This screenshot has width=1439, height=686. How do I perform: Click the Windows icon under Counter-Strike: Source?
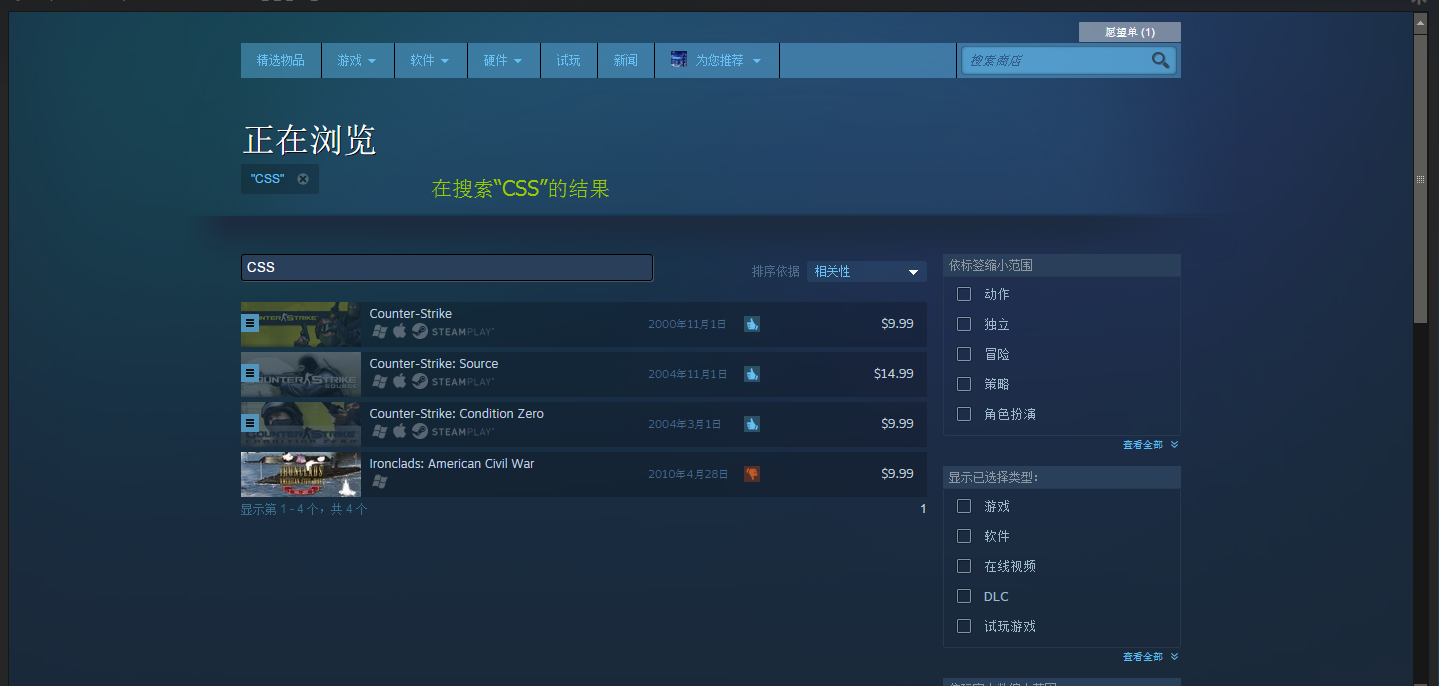point(379,381)
